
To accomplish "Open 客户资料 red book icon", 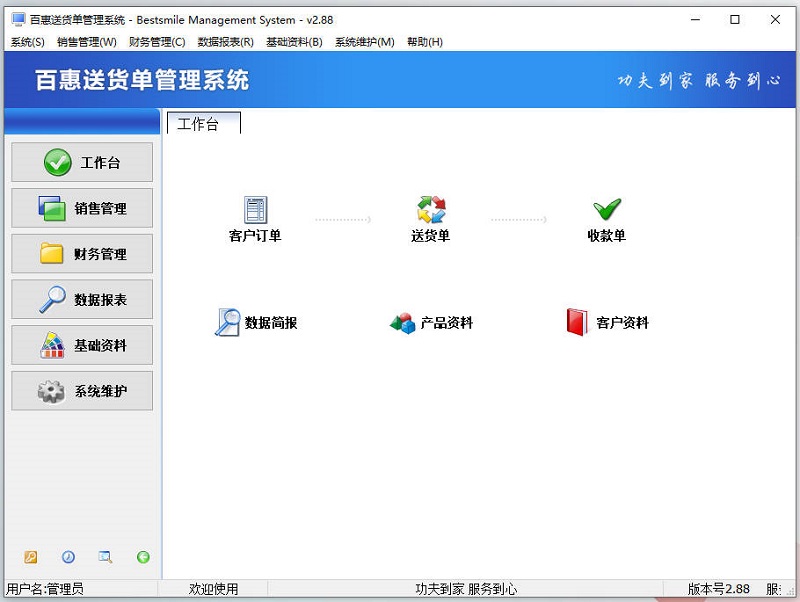I will 577,323.
